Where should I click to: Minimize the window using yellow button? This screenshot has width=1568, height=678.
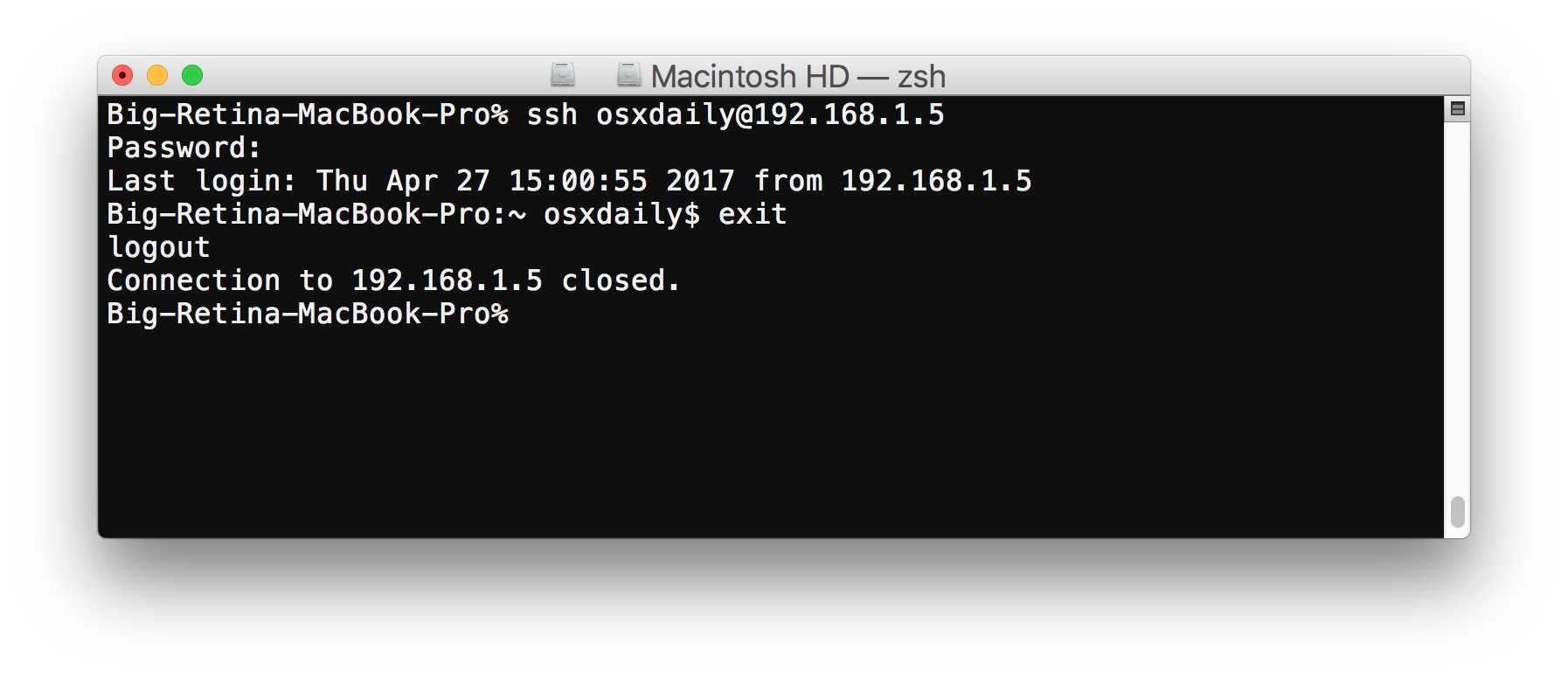(x=157, y=75)
